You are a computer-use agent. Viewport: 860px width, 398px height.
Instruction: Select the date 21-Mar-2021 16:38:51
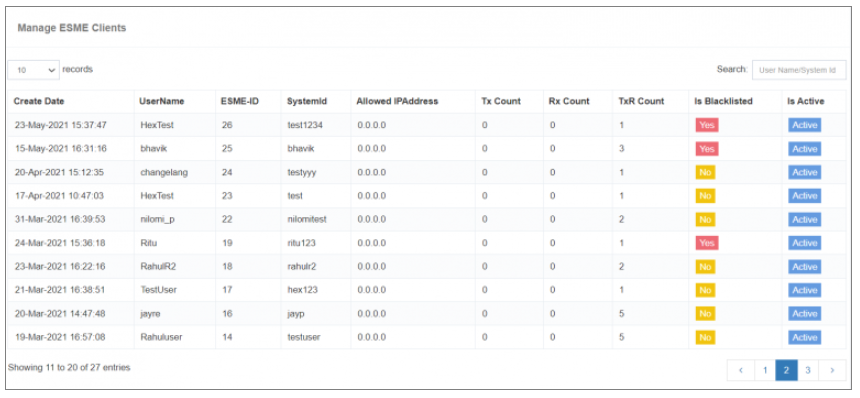click(60, 290)
